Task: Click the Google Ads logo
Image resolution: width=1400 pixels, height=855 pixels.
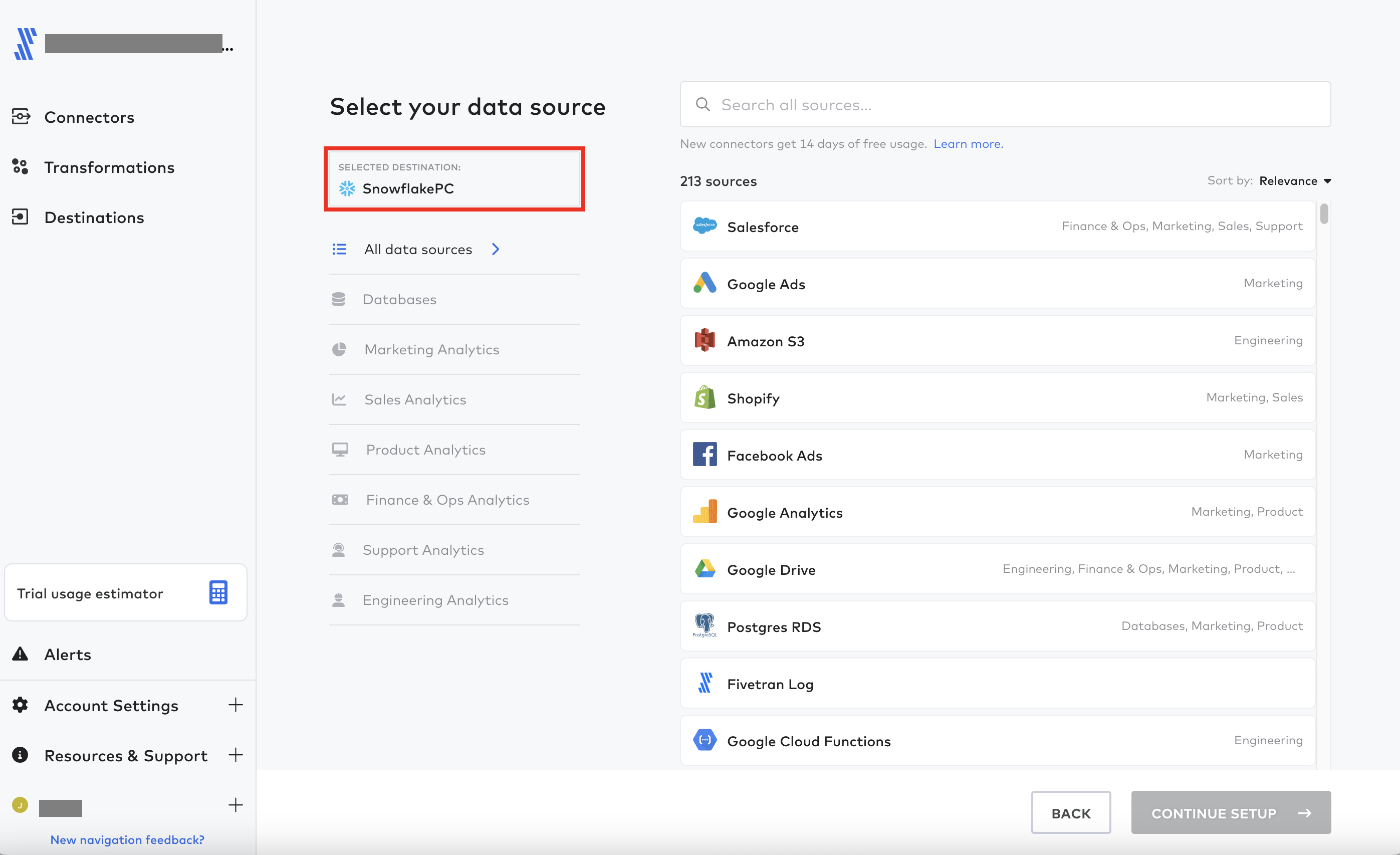Action: [x=705, y=283]
